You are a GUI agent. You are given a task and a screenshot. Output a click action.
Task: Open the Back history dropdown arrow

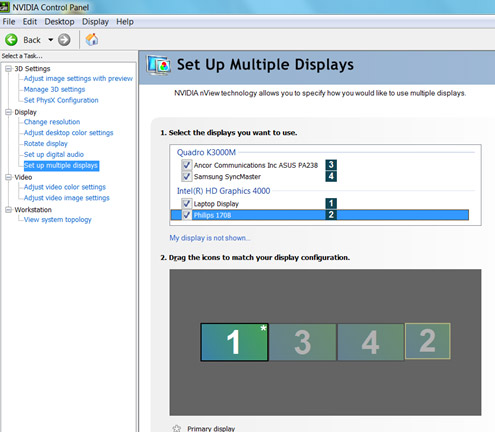click(50, 40)
